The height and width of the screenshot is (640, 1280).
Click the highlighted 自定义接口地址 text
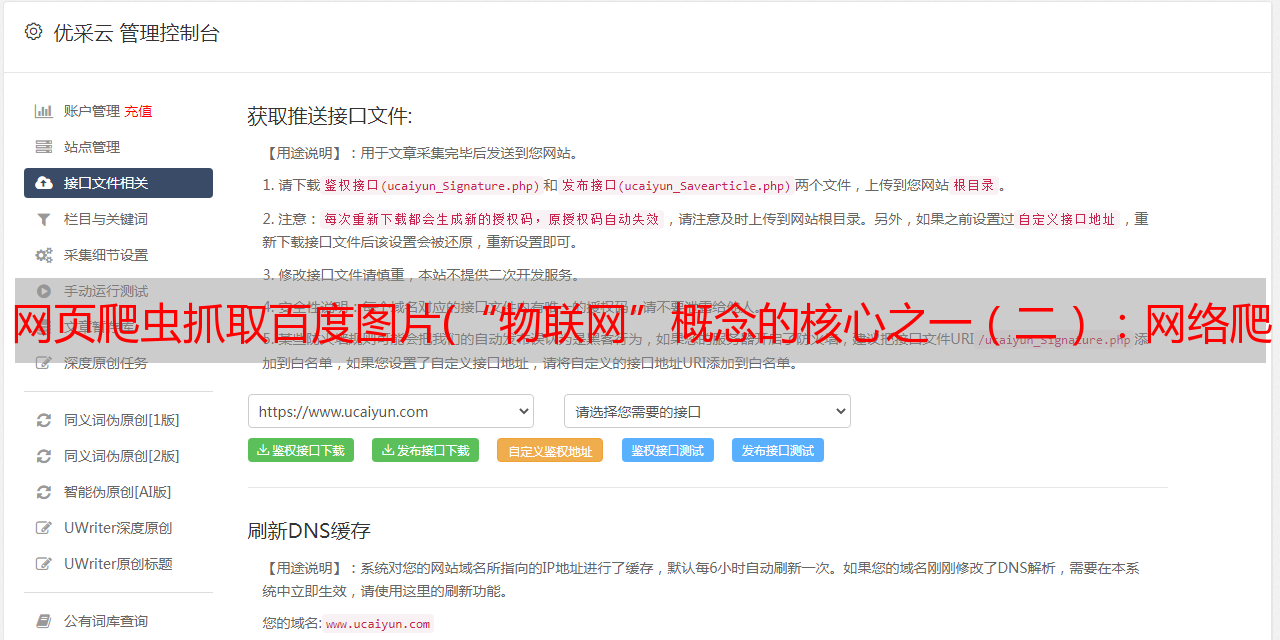click(x=1067, y=219)
